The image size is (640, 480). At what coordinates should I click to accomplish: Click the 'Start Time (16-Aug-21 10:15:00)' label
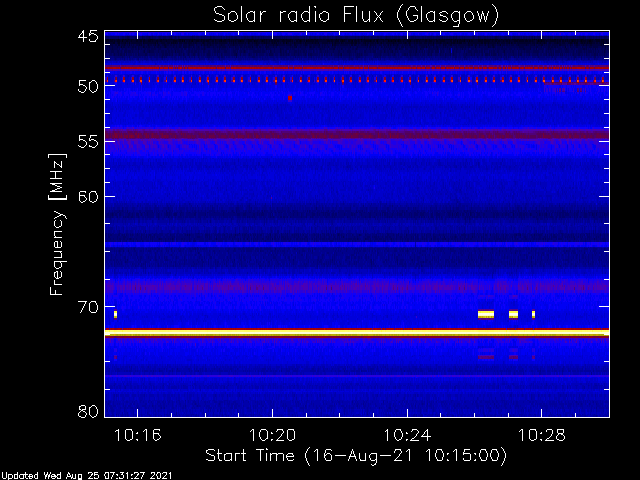(x=356, y=455)
